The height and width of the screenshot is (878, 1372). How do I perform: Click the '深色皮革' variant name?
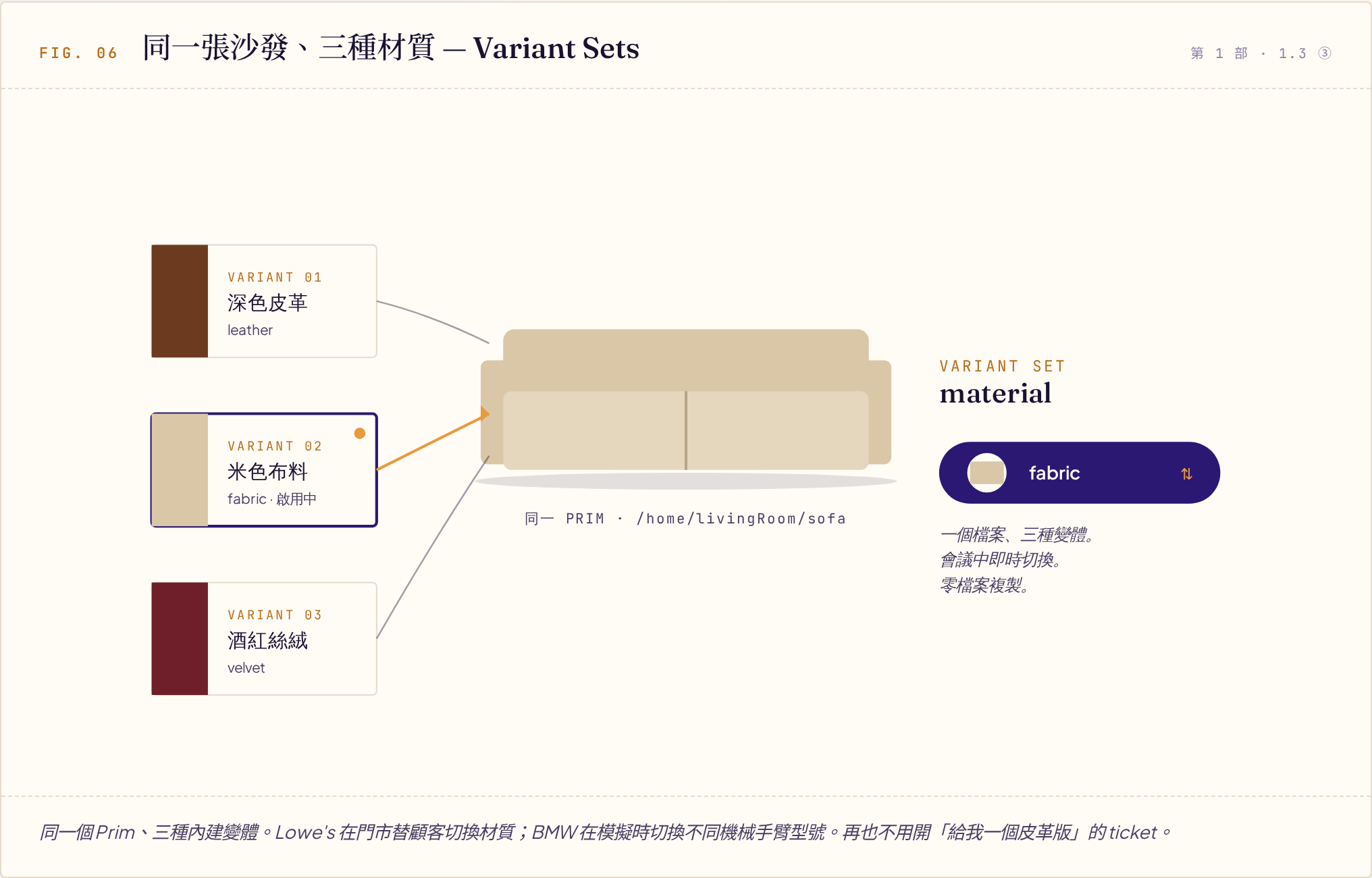click(267, 303)
